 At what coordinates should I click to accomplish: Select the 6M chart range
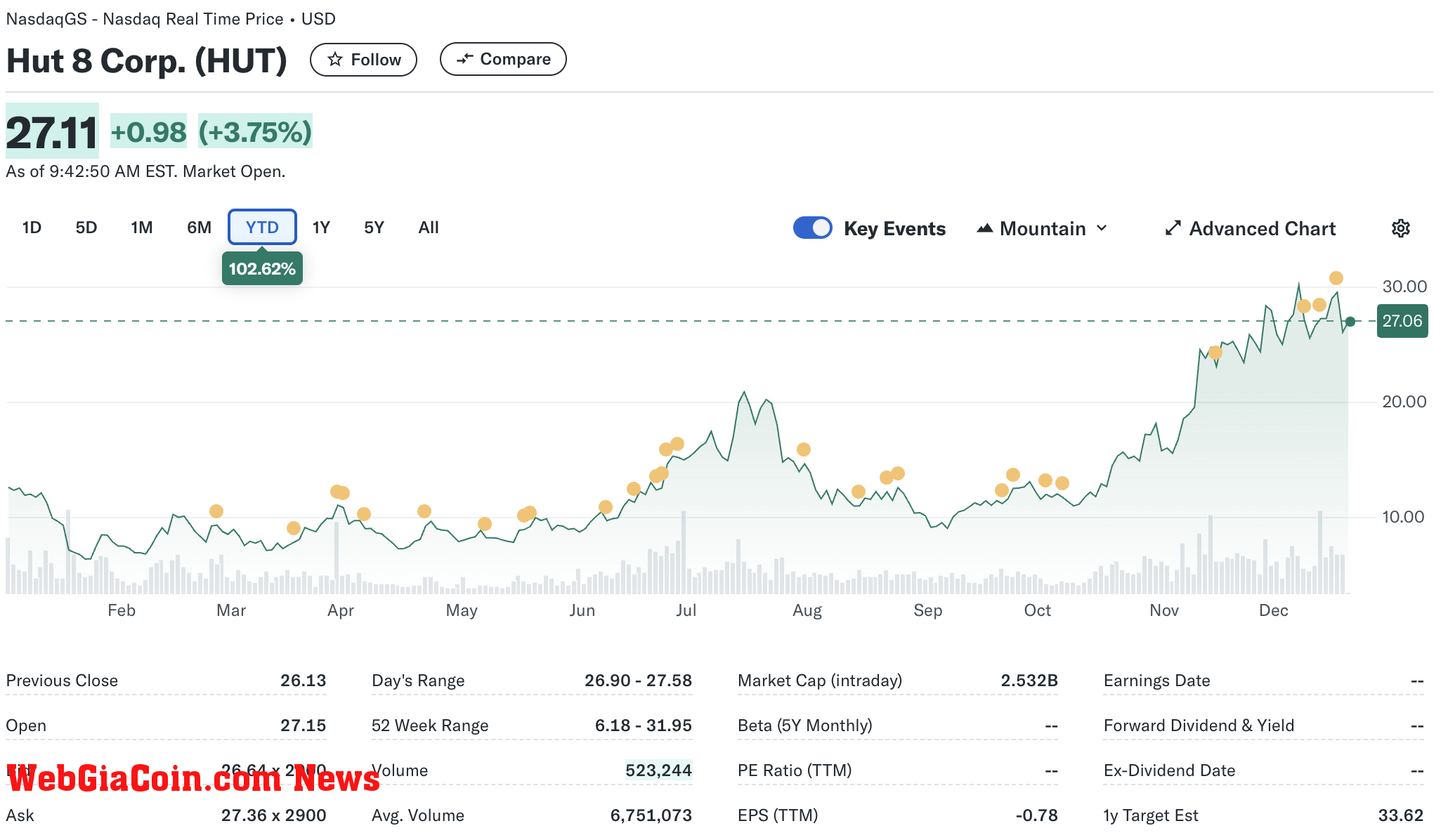click(199, 228)
